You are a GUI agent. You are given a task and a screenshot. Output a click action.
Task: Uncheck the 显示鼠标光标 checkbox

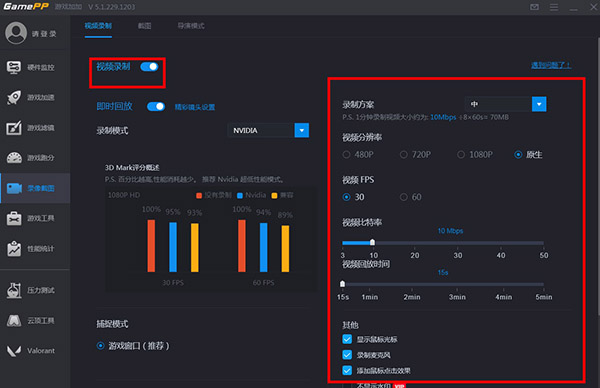(347, 339)
